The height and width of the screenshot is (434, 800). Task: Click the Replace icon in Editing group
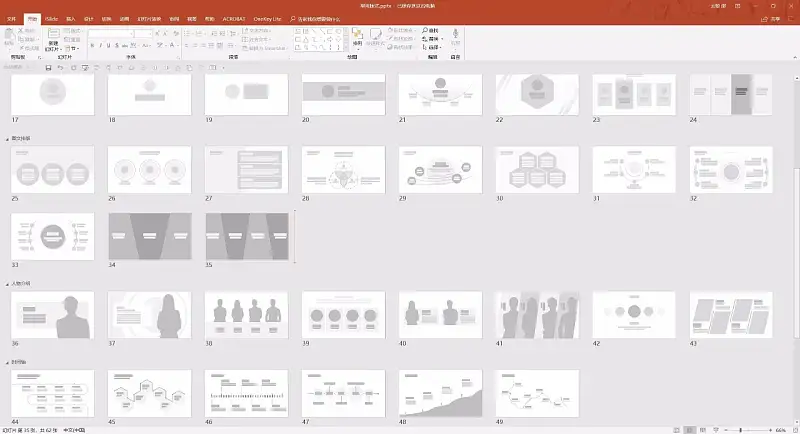pyautogui.click(x=425, y=39)
